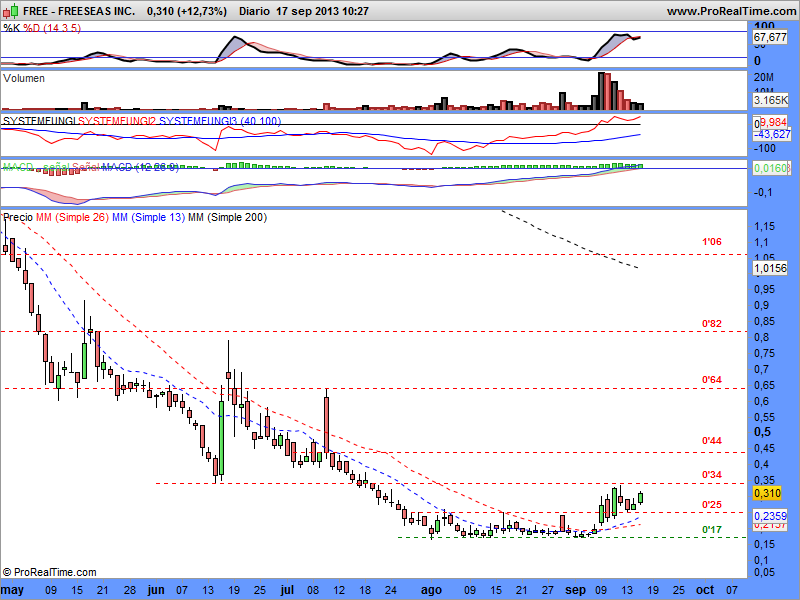Select the MM200 value box '1,0156'
The height and width of the screenshot is (600, 800).
pyautogui.click(x=770, y=268)
